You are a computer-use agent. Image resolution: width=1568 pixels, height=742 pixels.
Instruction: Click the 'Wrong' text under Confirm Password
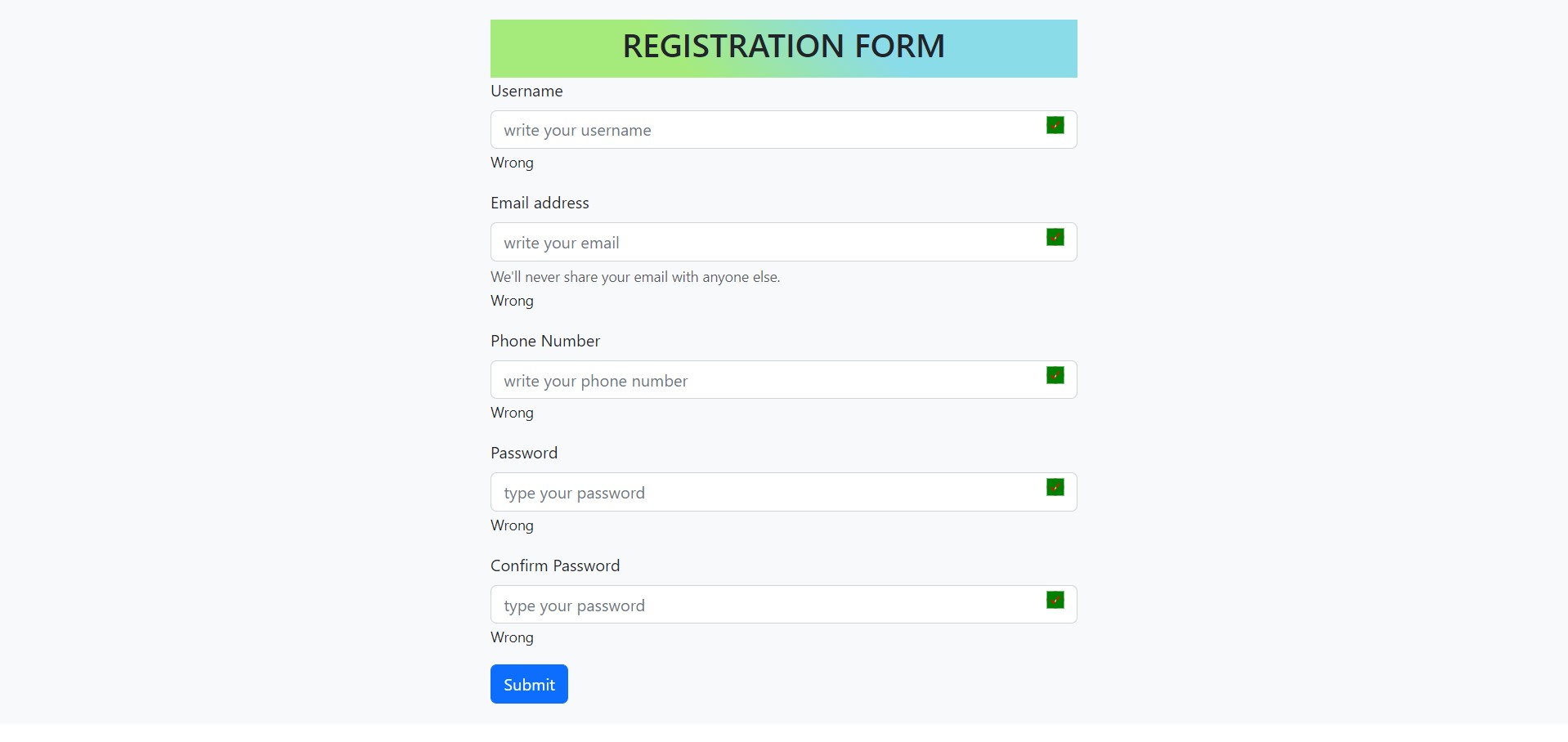coord(512,637)
